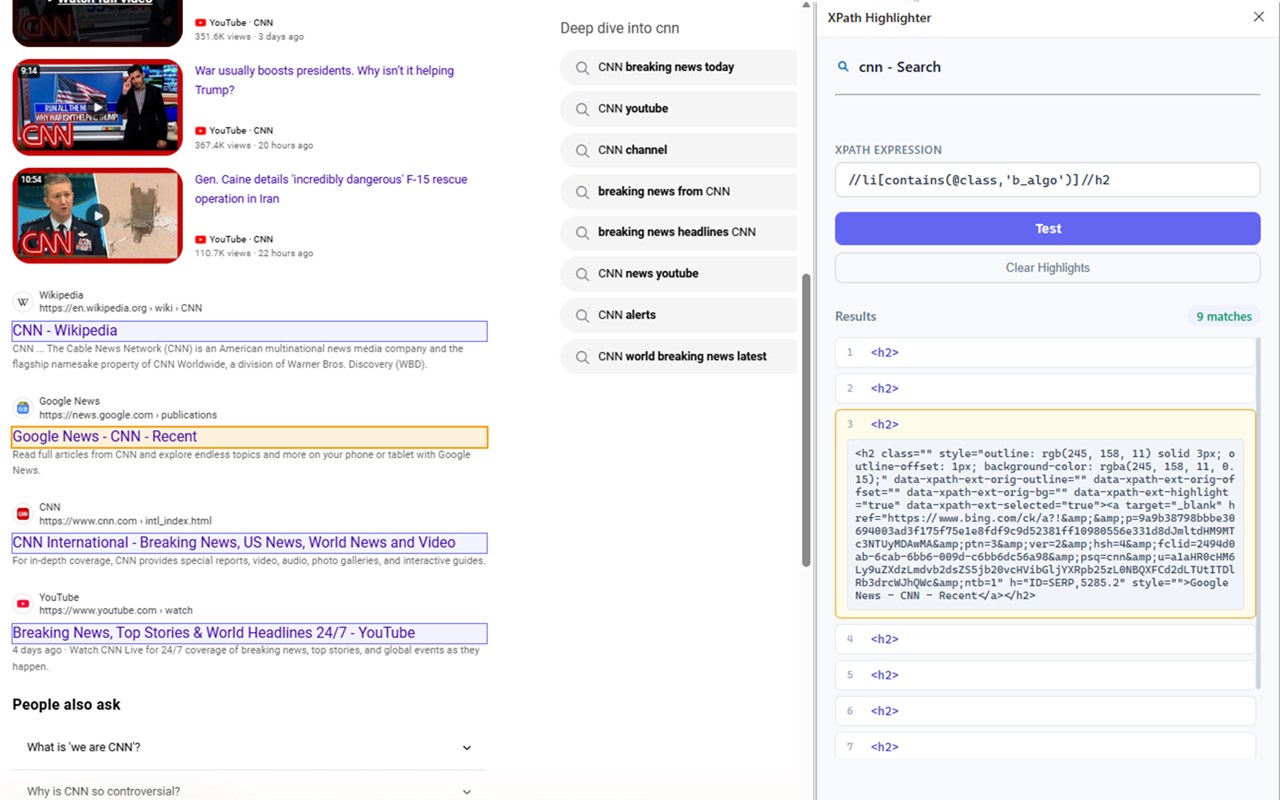
Task: Select the 'CNN alerts' suggestion
Action: click(678, 315)
